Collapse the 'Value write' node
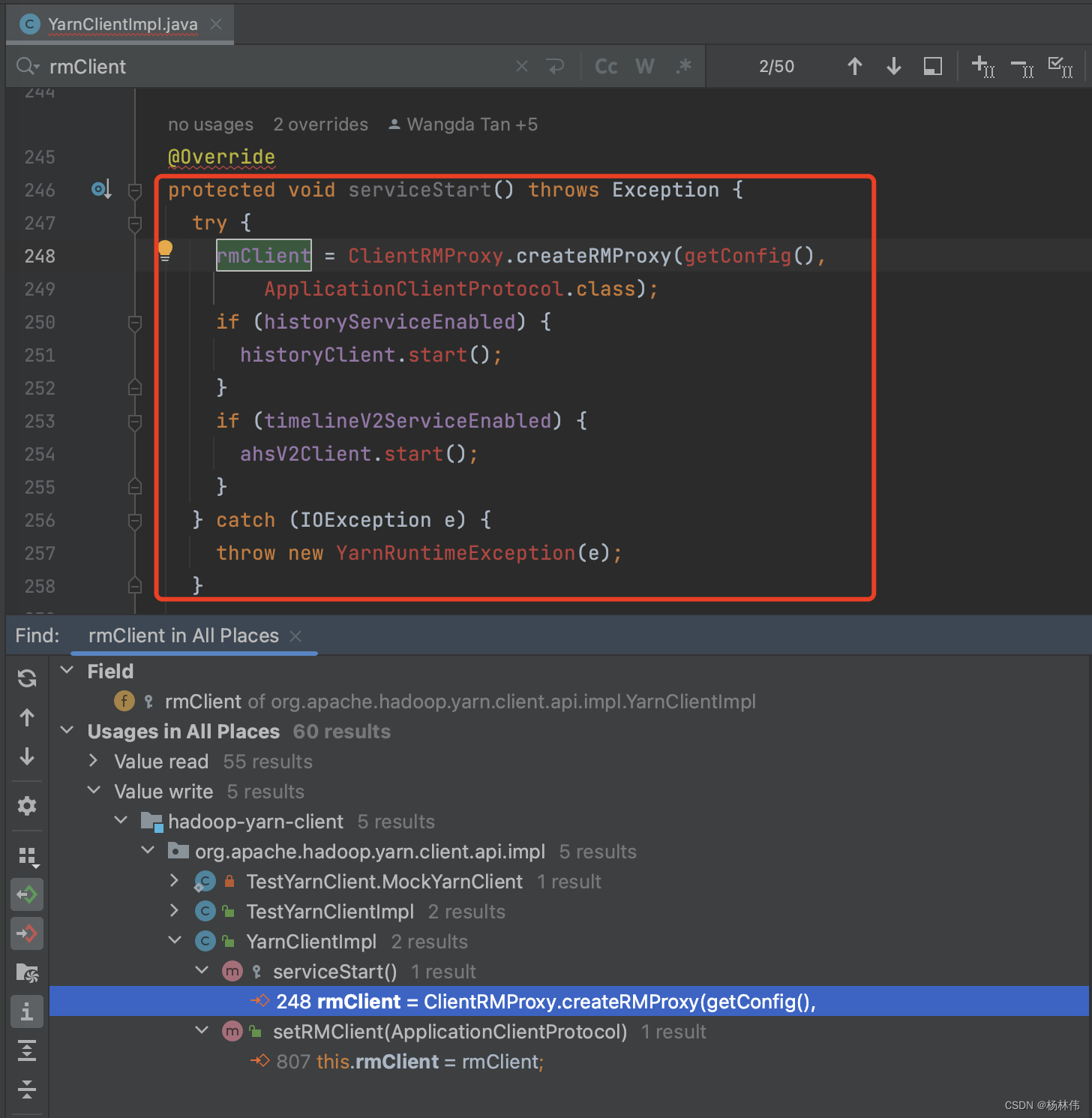Screen dimensions: 1092x1118 click(x=94, y=790)
